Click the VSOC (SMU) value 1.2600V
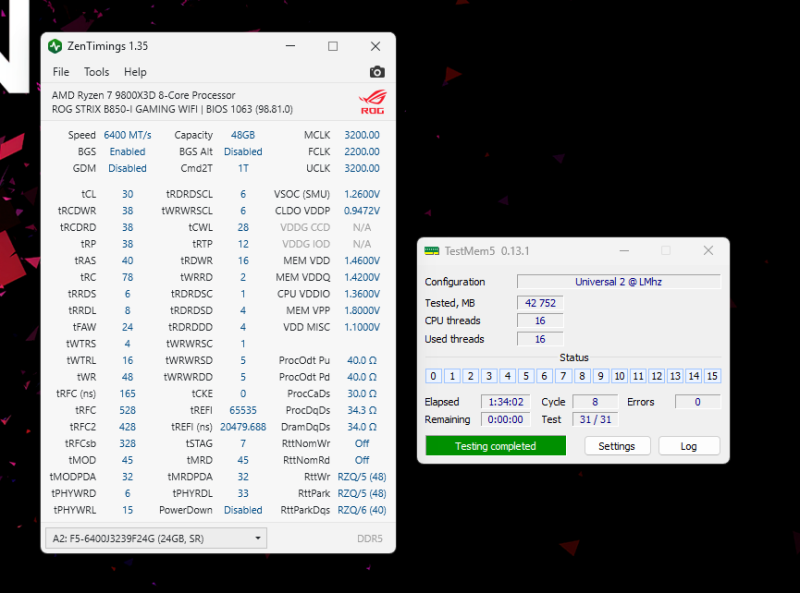This screenshot has height=593, width=800. [362, 194]
